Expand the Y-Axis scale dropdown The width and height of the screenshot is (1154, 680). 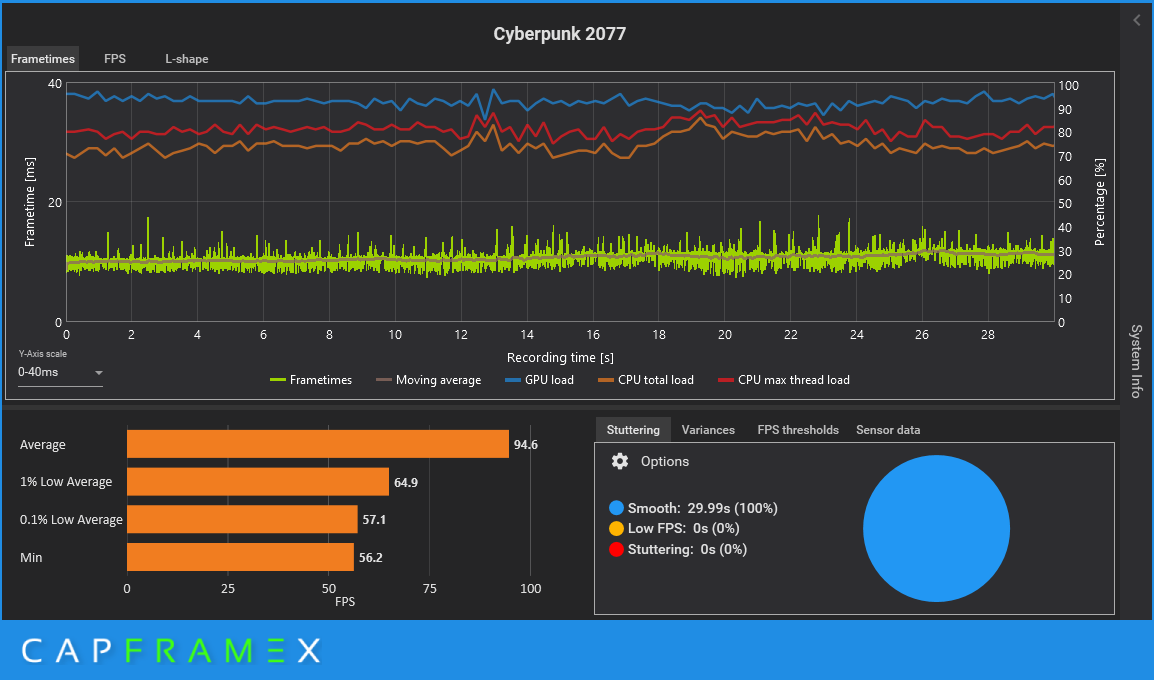60,372
